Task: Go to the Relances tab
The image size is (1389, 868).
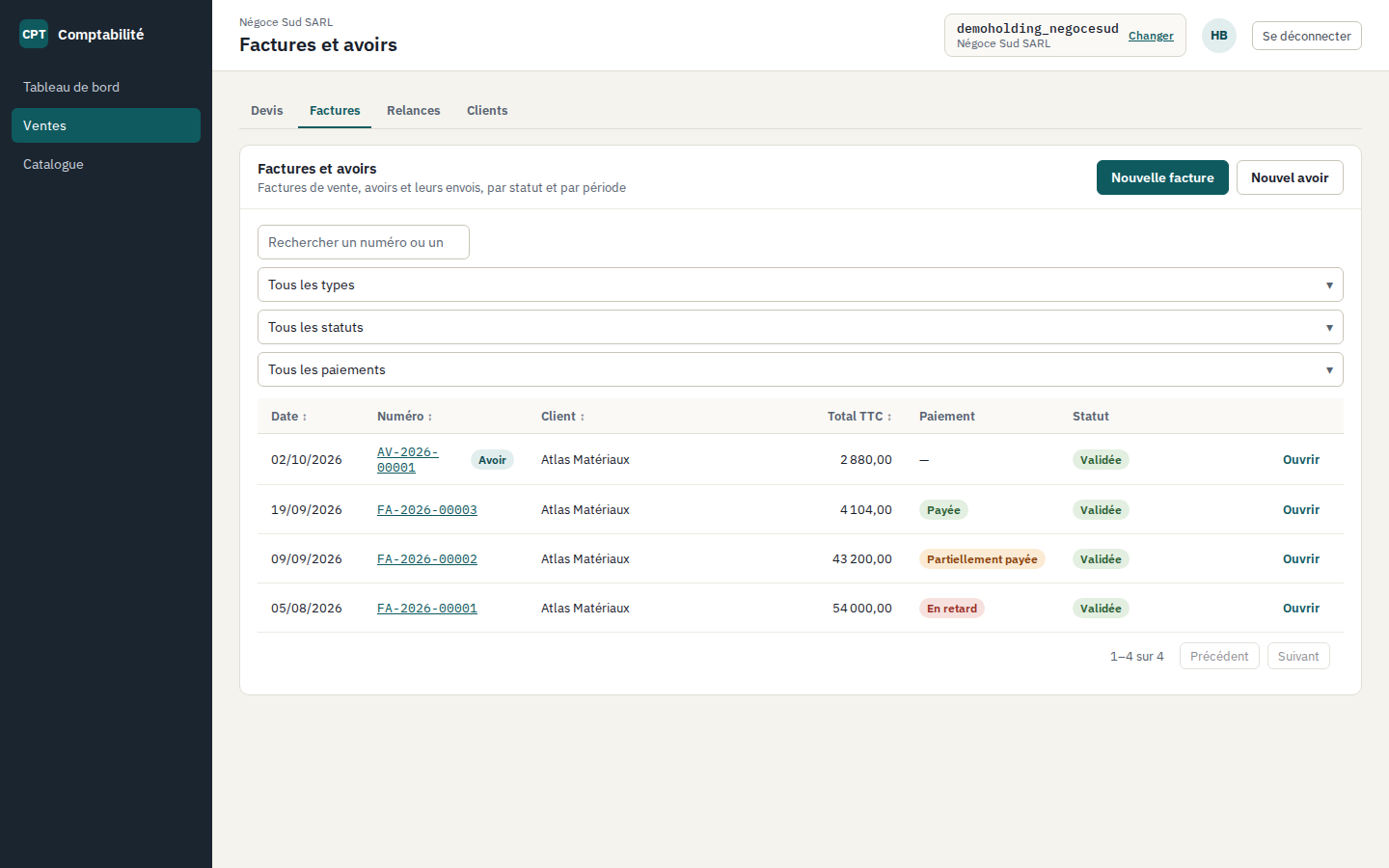Action: [x=414, y=111]
